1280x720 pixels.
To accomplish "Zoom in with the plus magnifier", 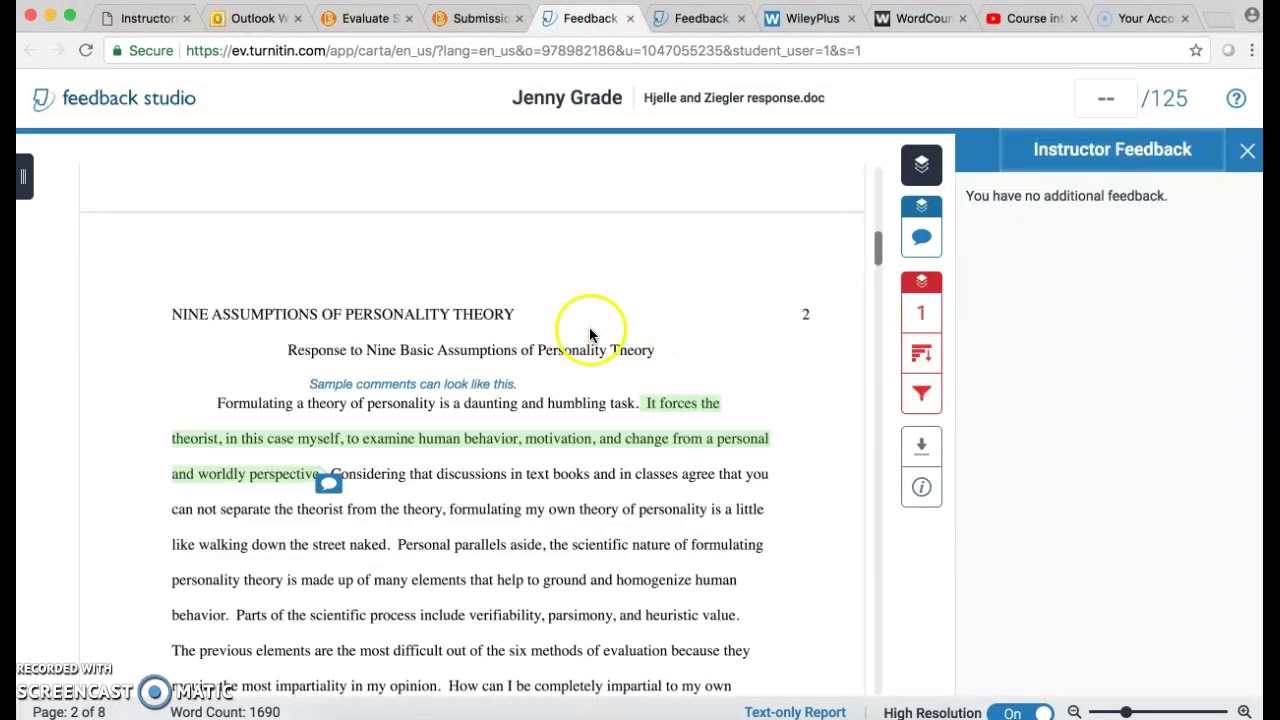I will [1244, 712].
